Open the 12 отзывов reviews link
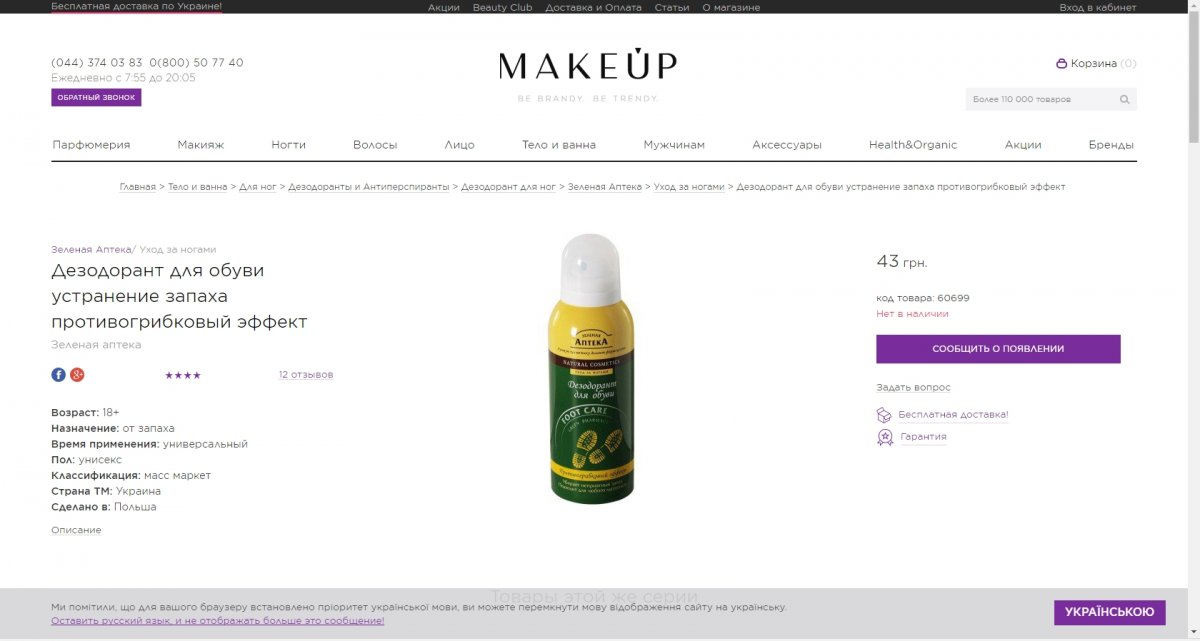Screen dimensions: 1200x641 point(306,375)
